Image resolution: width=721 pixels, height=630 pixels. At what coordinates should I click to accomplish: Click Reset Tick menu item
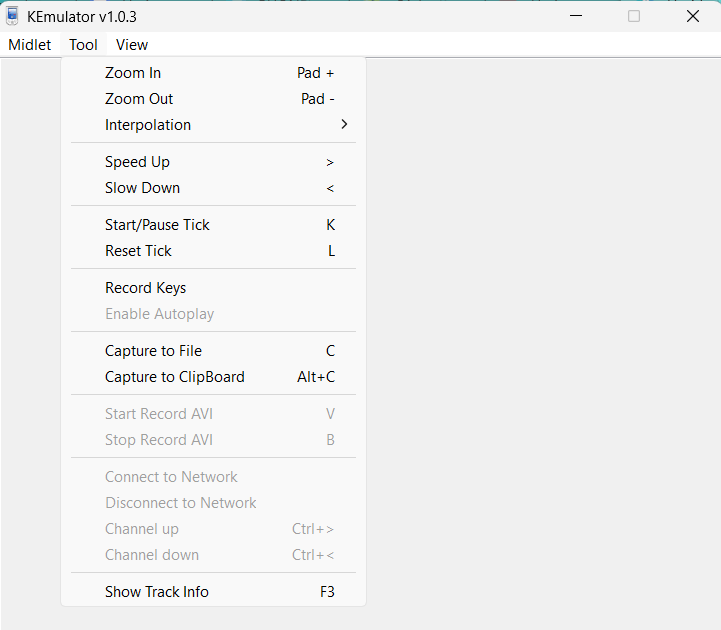138,251
